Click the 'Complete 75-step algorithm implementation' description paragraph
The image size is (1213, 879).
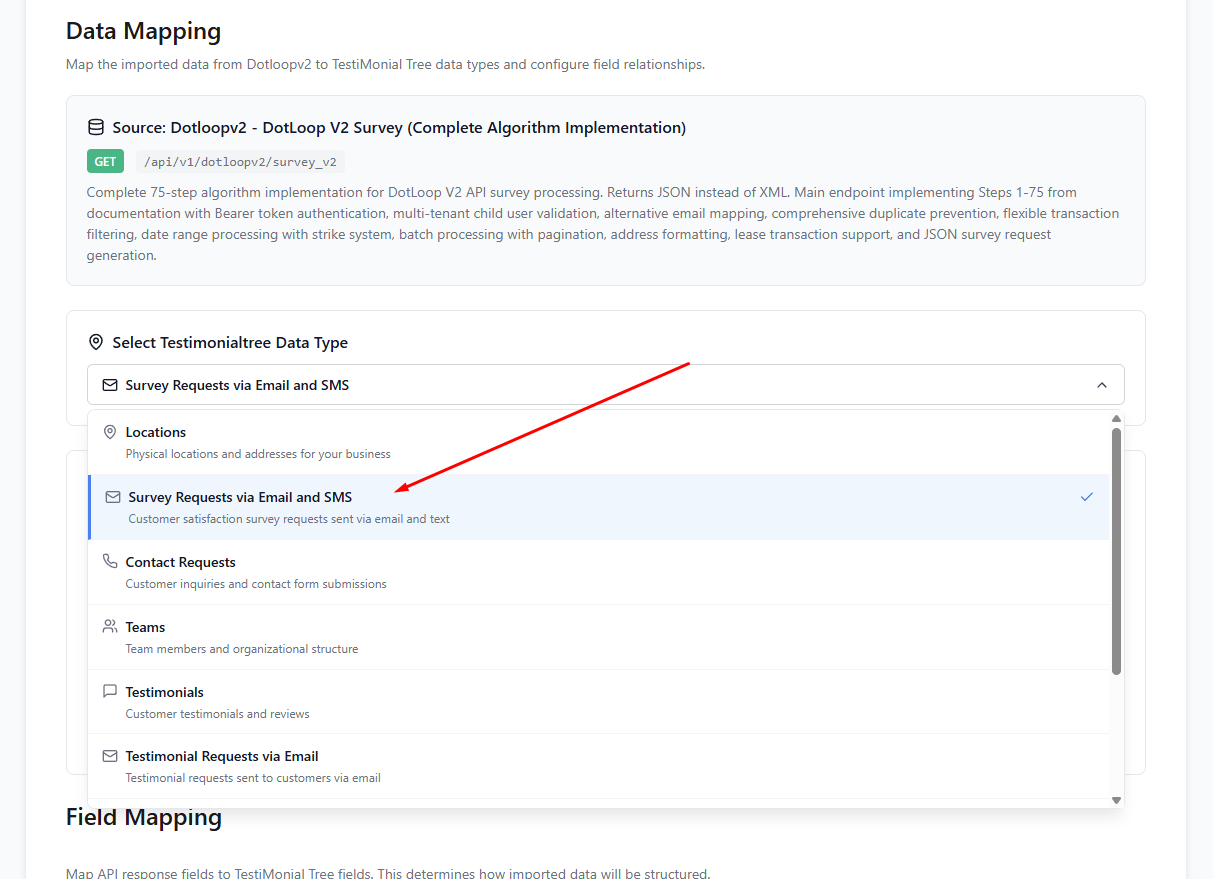[603, 223]
